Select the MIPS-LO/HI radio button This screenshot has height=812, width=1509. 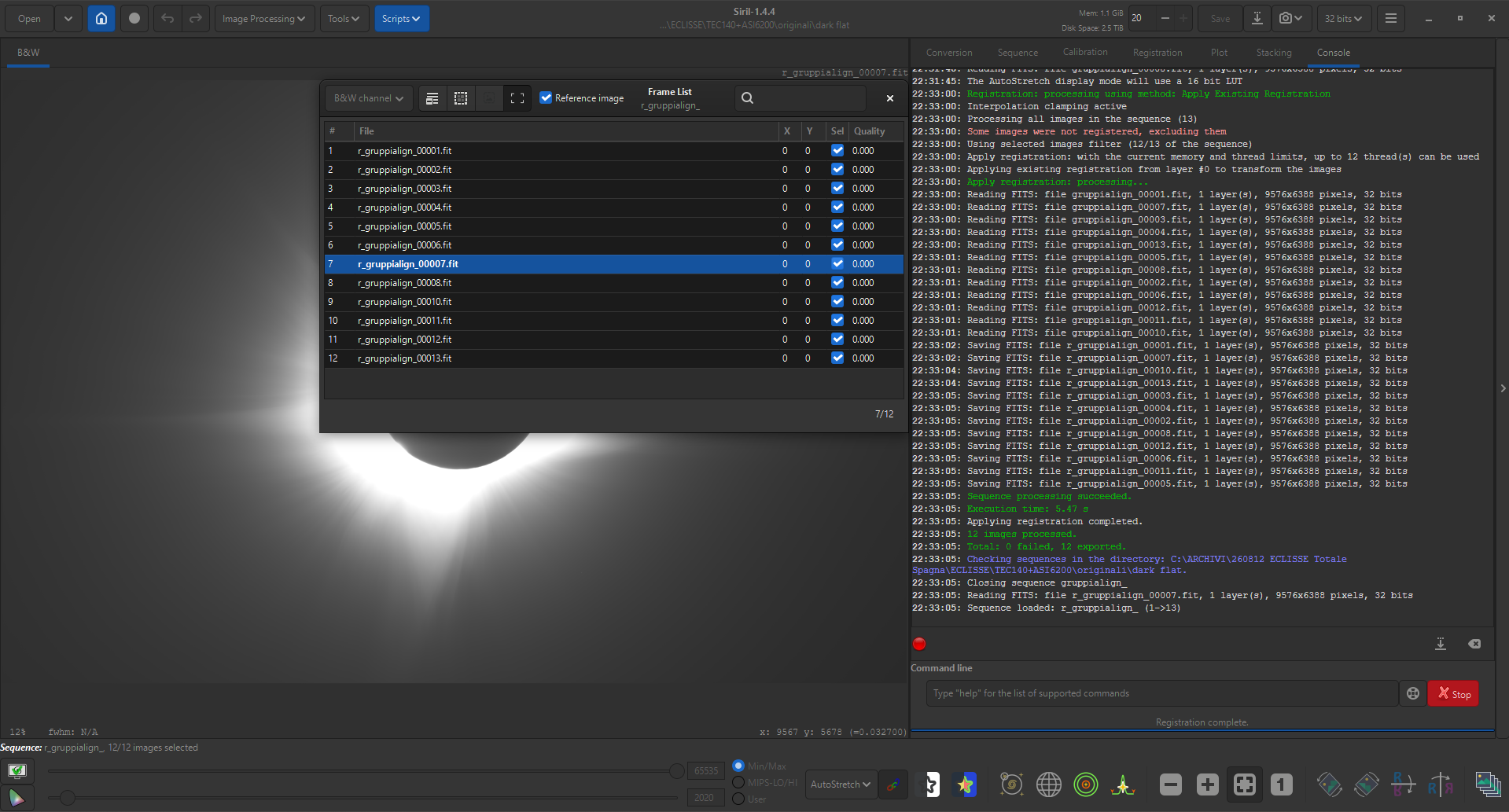tap(738, 782)
